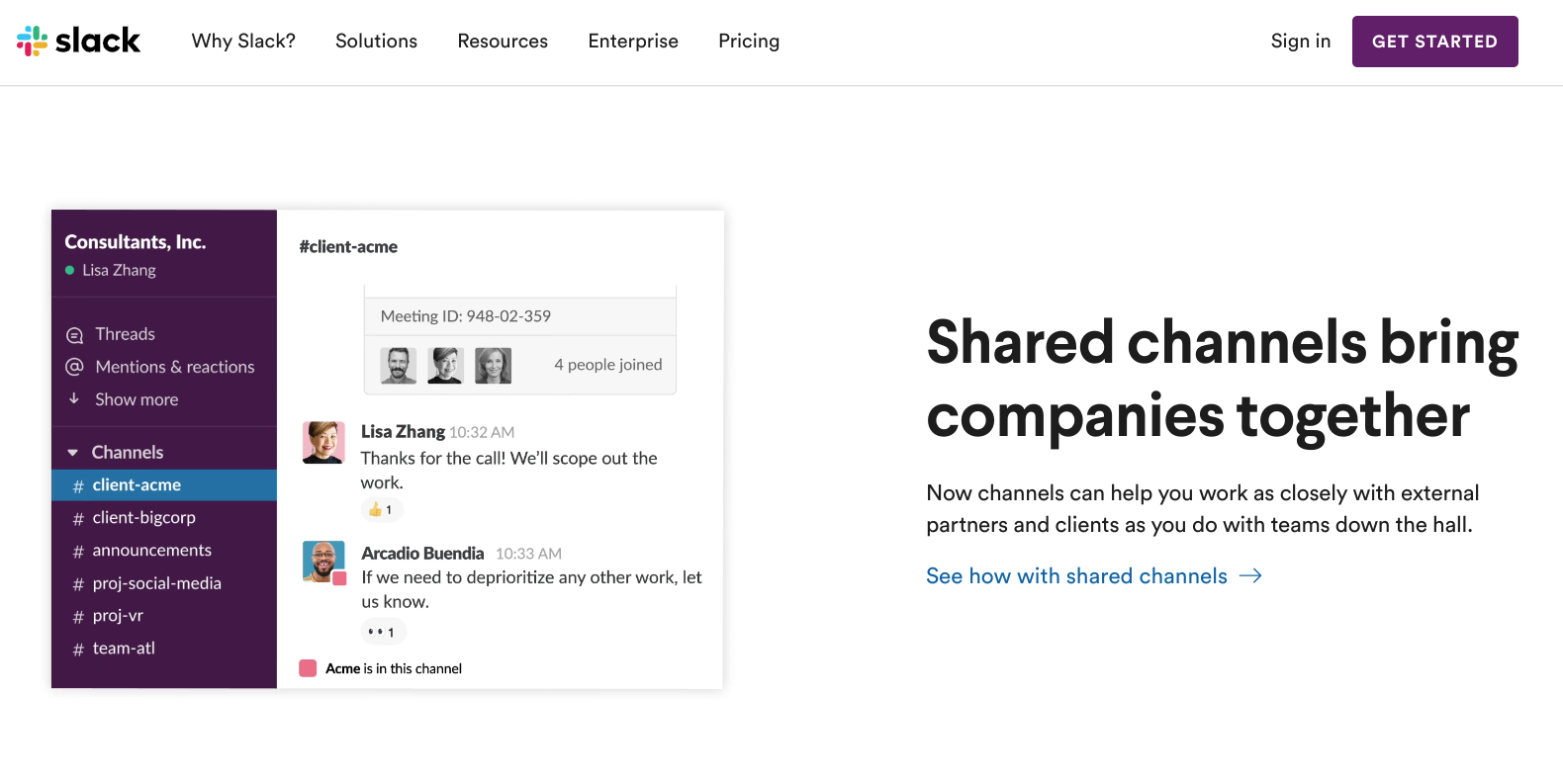Click the thumbs up reaction
Viewport: 1563px width, 784px height.
point(381,509)
